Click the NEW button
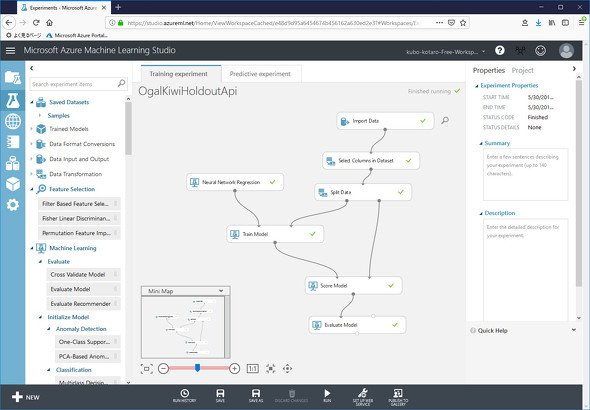590x410 pixels. pos(26,397)
